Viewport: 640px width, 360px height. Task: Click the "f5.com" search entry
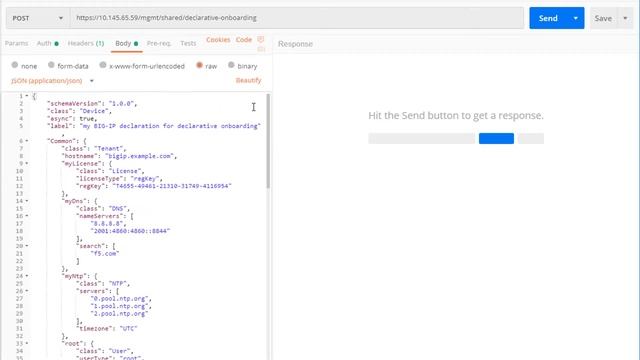click(x=105, y=253)
